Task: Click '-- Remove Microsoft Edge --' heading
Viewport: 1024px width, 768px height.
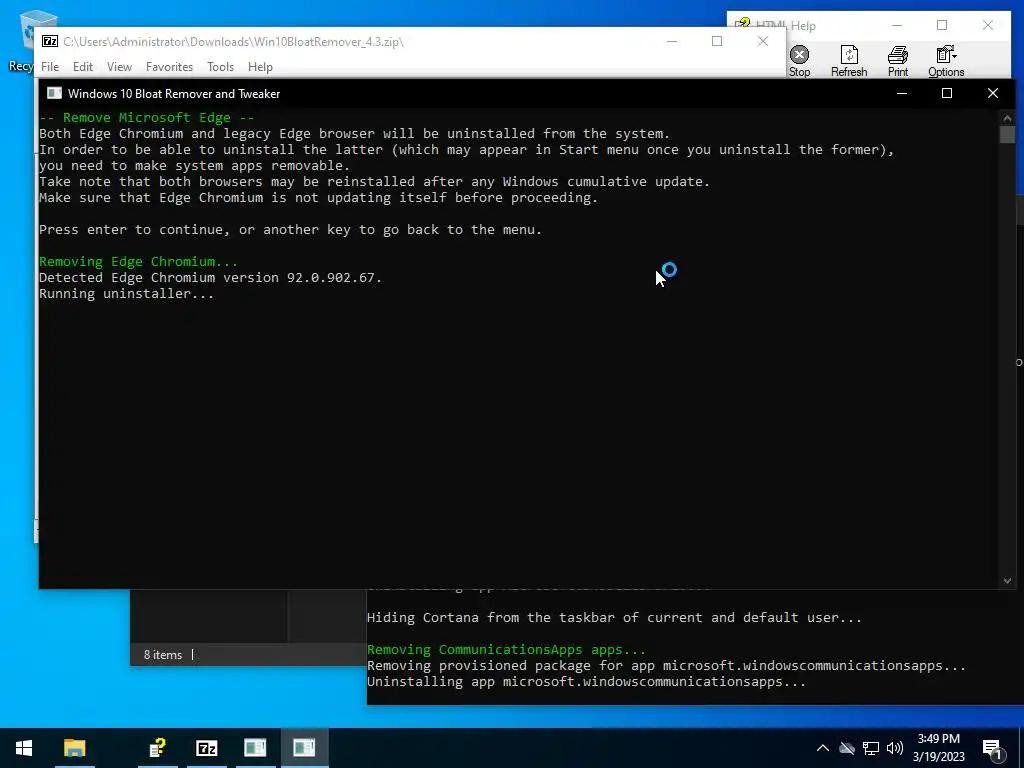Action: coord(147,118)
